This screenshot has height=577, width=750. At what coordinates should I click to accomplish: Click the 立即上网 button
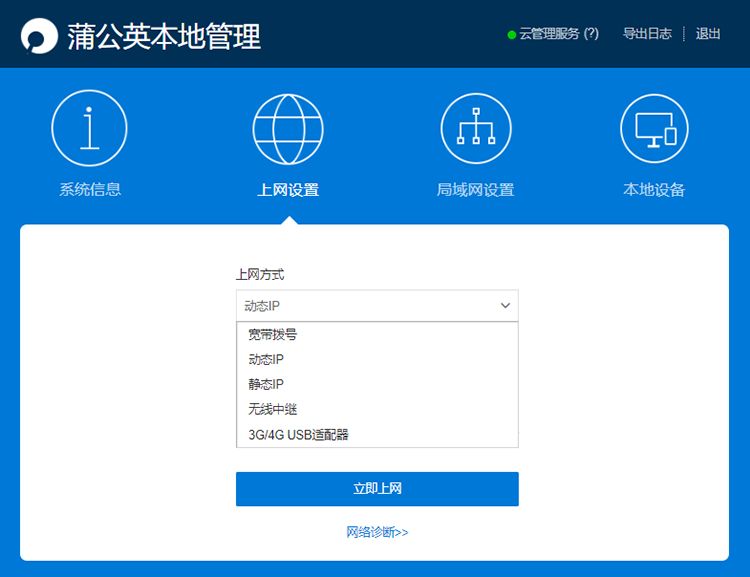click(x=377, y=489)
